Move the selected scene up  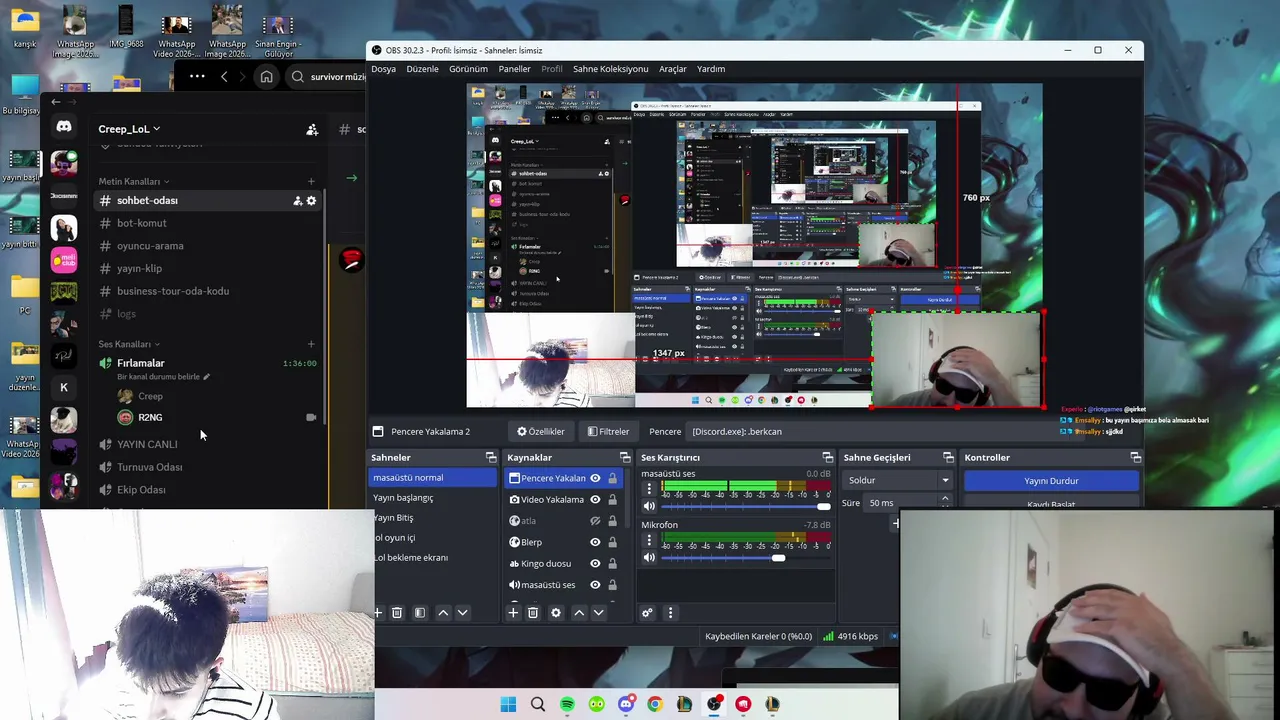point(443,613)
